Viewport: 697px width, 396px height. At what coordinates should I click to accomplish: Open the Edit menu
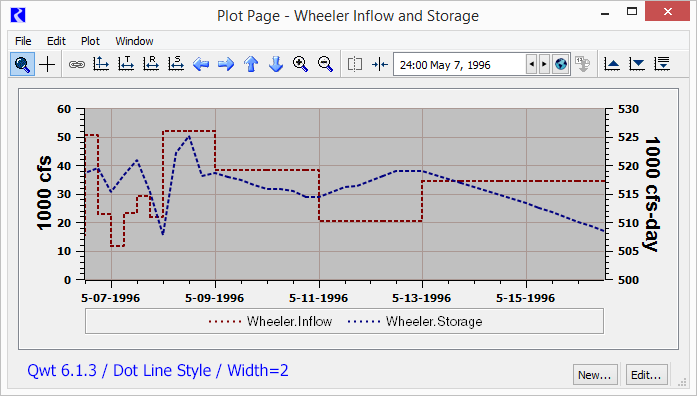[56, 41]
